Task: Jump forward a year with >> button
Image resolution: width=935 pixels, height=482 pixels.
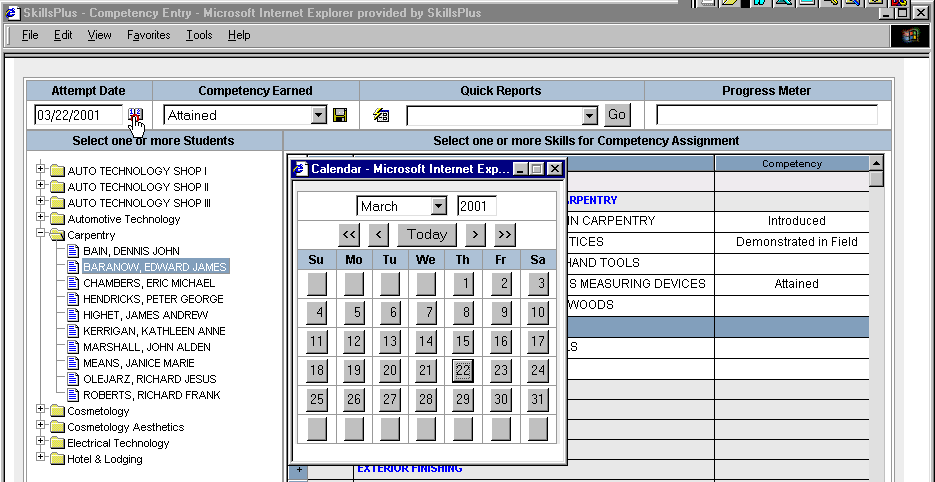Action: coord(504,234)
